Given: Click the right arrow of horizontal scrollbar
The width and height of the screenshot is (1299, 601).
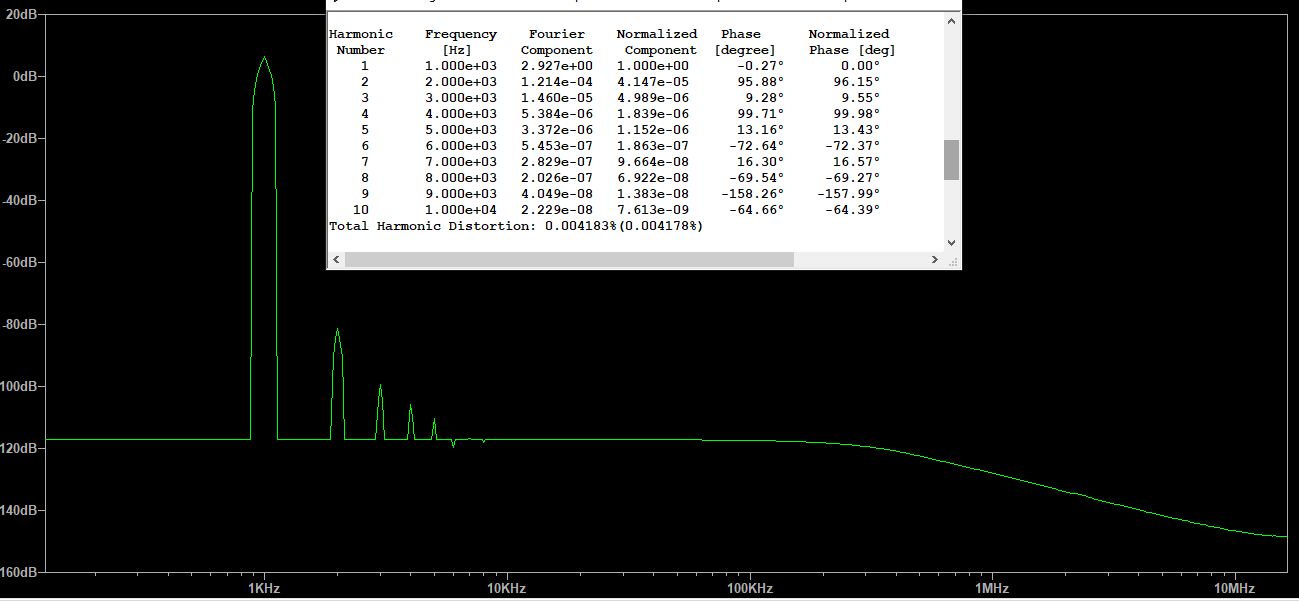Looking at the screenshot, I should coord(934,259).
